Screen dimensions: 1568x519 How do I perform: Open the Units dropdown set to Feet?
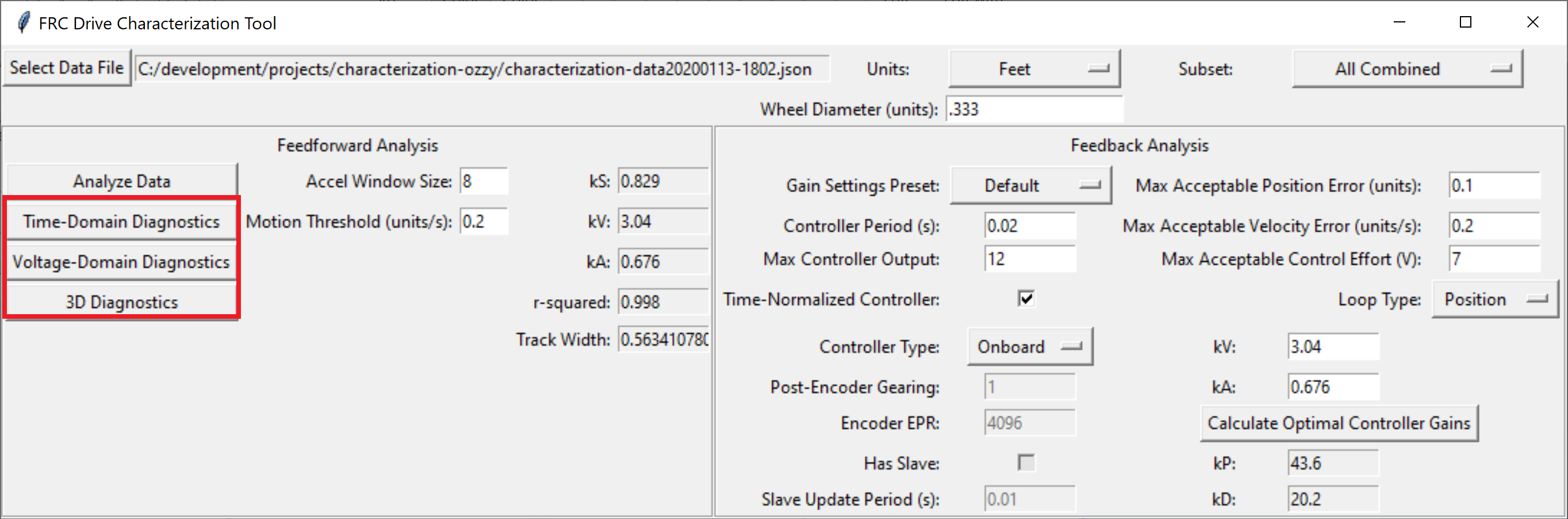coord(1034,69)
